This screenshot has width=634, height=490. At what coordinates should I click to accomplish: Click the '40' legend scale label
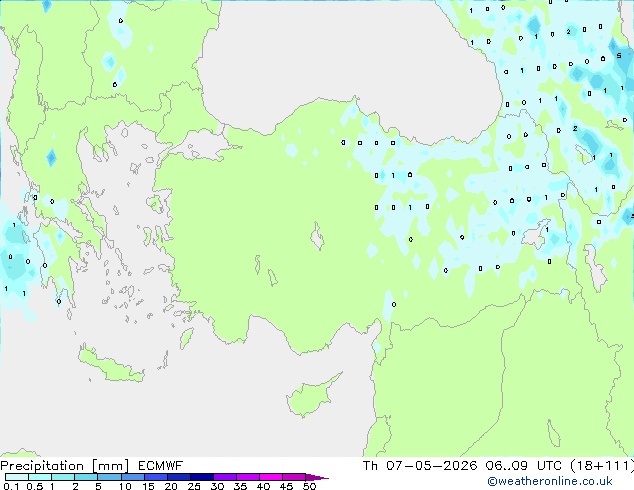click(x=263, y=486)
